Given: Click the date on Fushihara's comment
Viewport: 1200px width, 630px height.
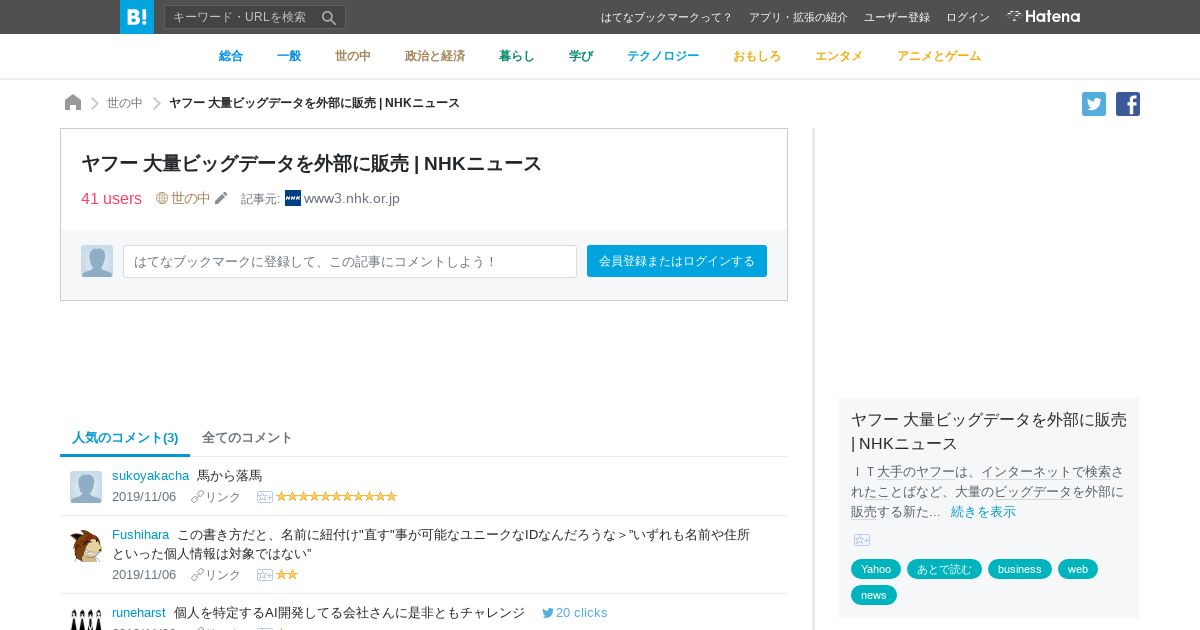Looking at the screenshot, I should (x=144, y=574).
